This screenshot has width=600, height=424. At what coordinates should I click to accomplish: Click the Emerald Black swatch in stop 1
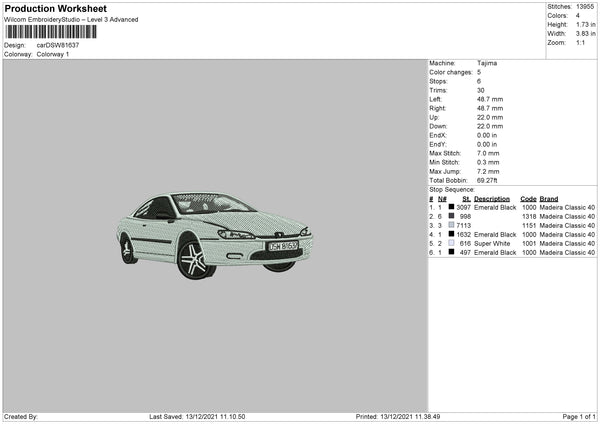[x=452, y=207]
